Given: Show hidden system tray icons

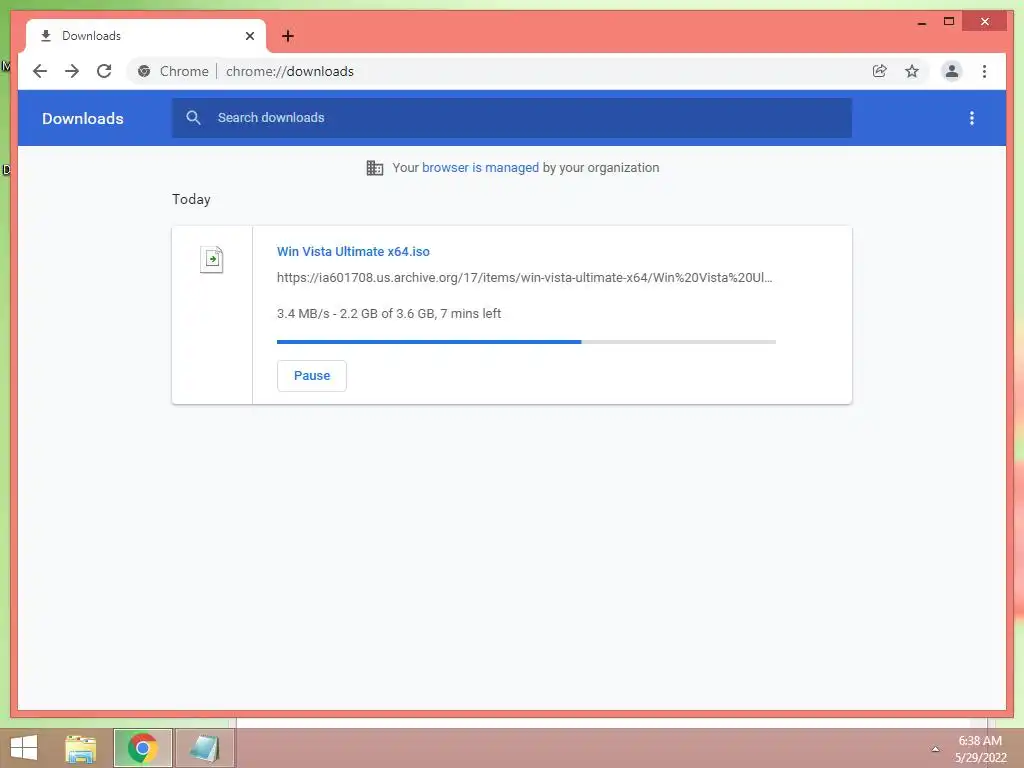Looking at the screenshot, I should coord(935,749).
